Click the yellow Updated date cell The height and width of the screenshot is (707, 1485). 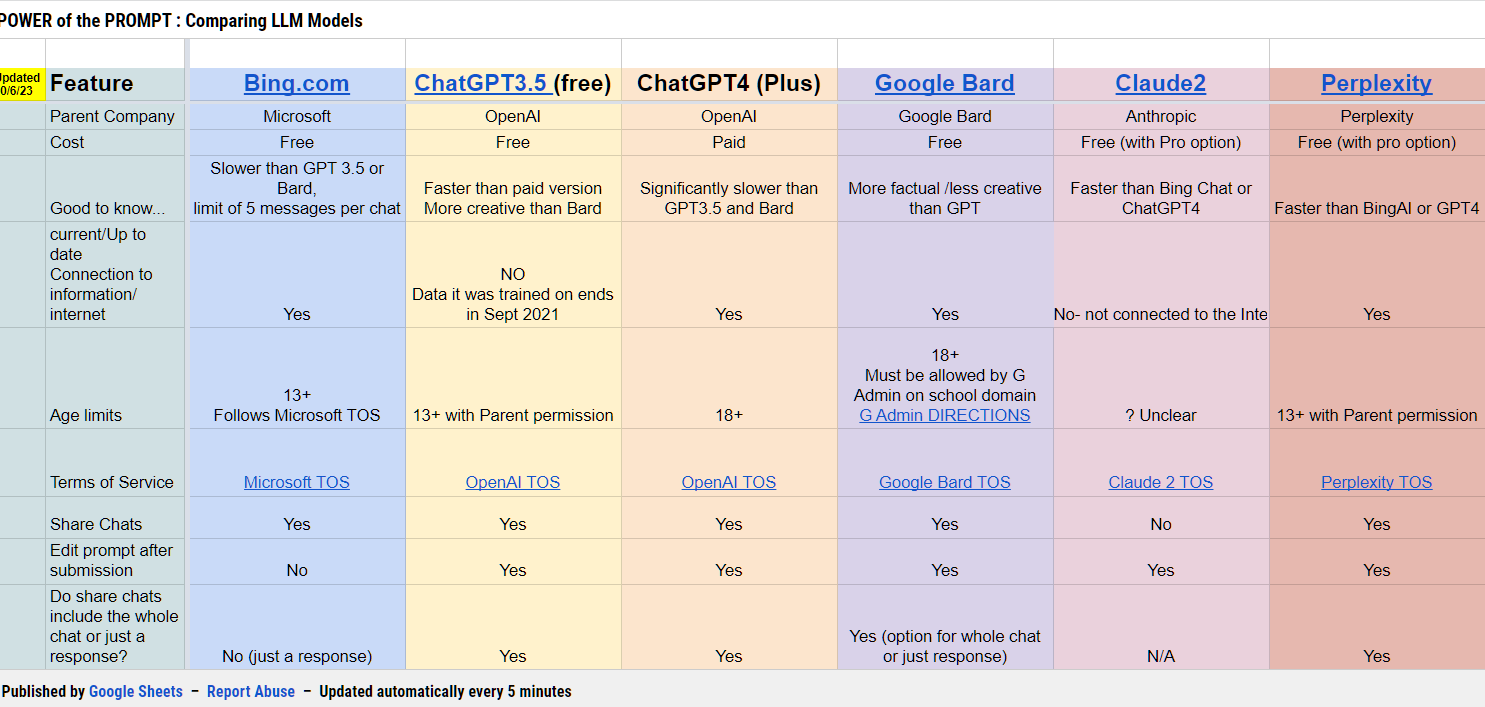point(21,84)
